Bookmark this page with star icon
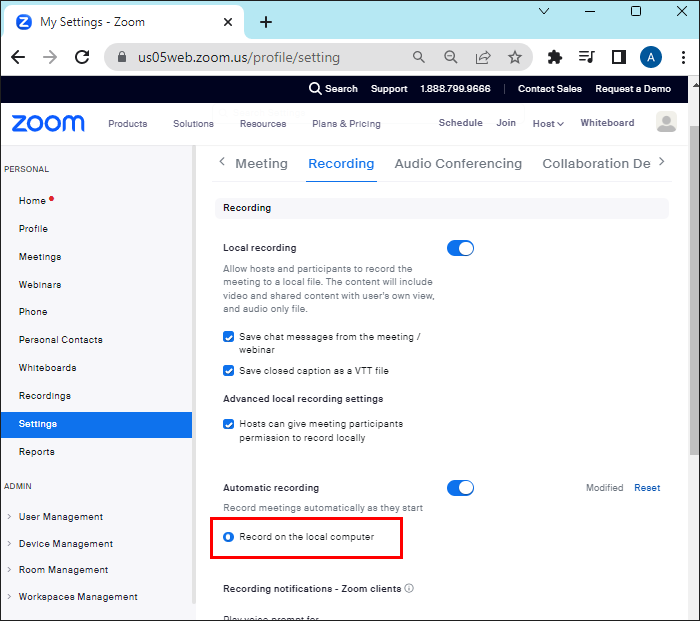The image size is (700, 621). point(515,57)
